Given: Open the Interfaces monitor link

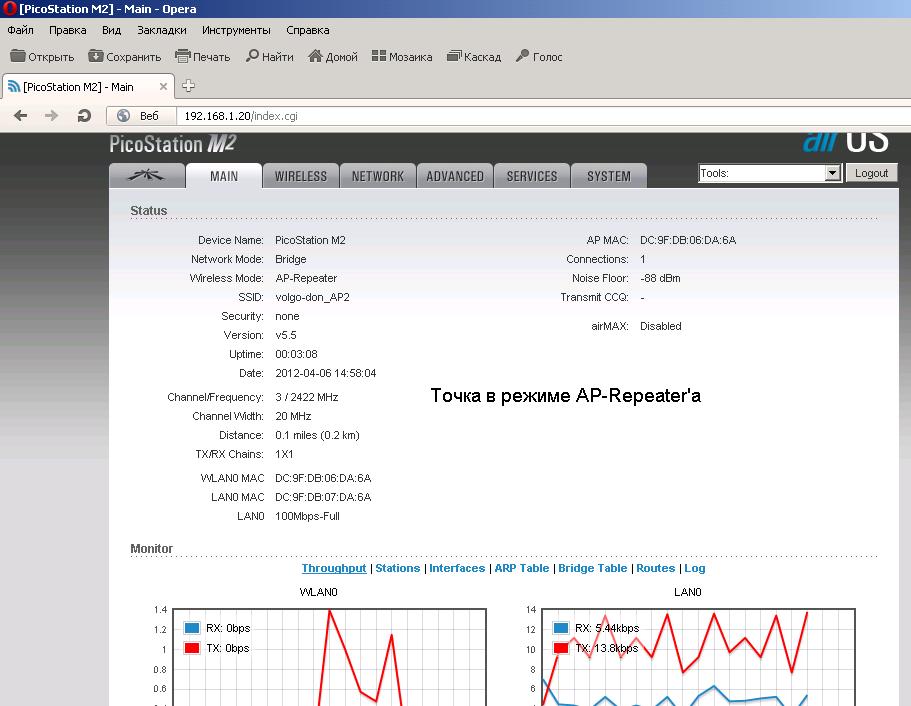Looking at the screenshot, I should (457, 568).
